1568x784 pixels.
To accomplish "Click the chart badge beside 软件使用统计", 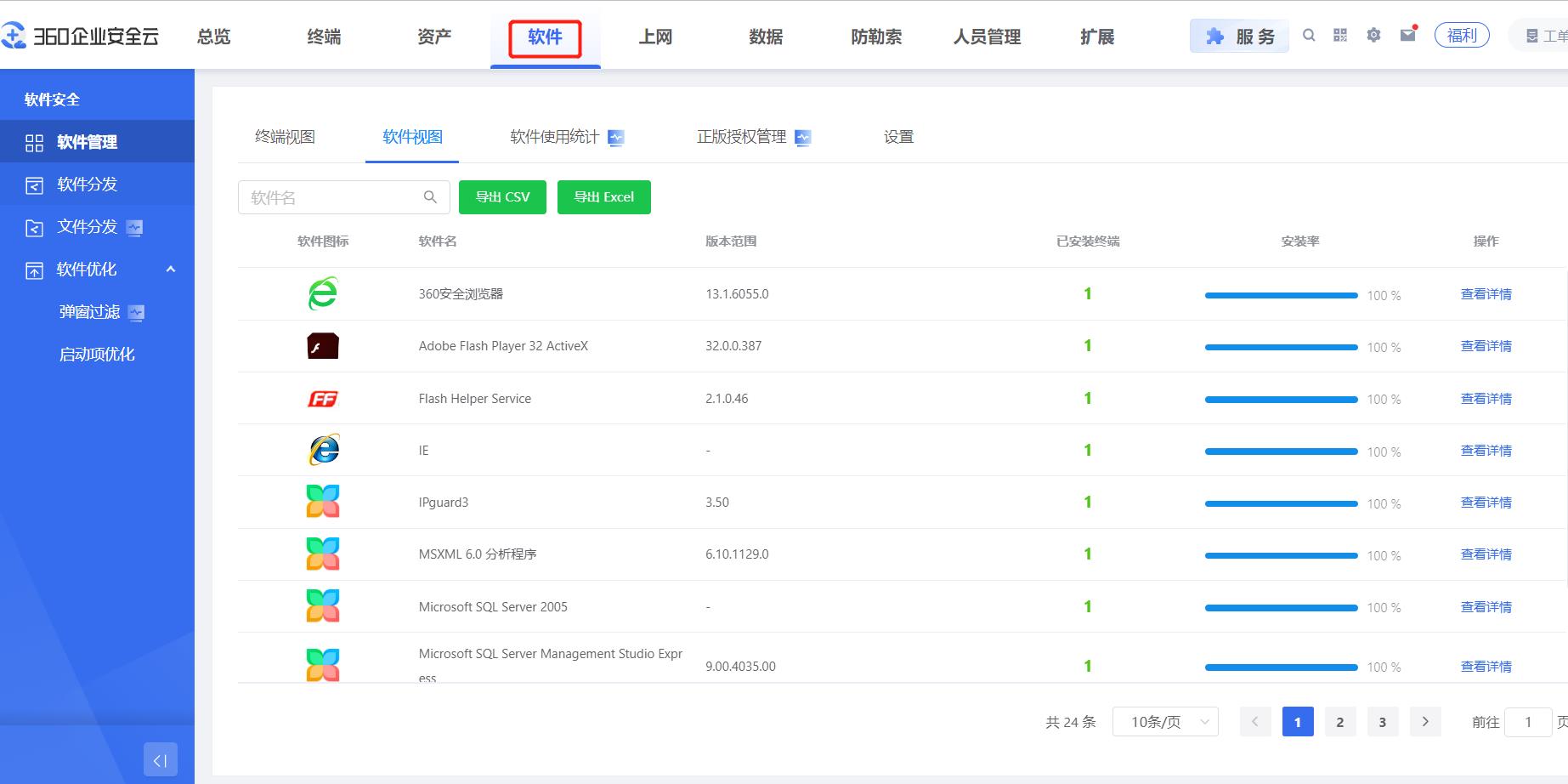I will click(616, 138).
